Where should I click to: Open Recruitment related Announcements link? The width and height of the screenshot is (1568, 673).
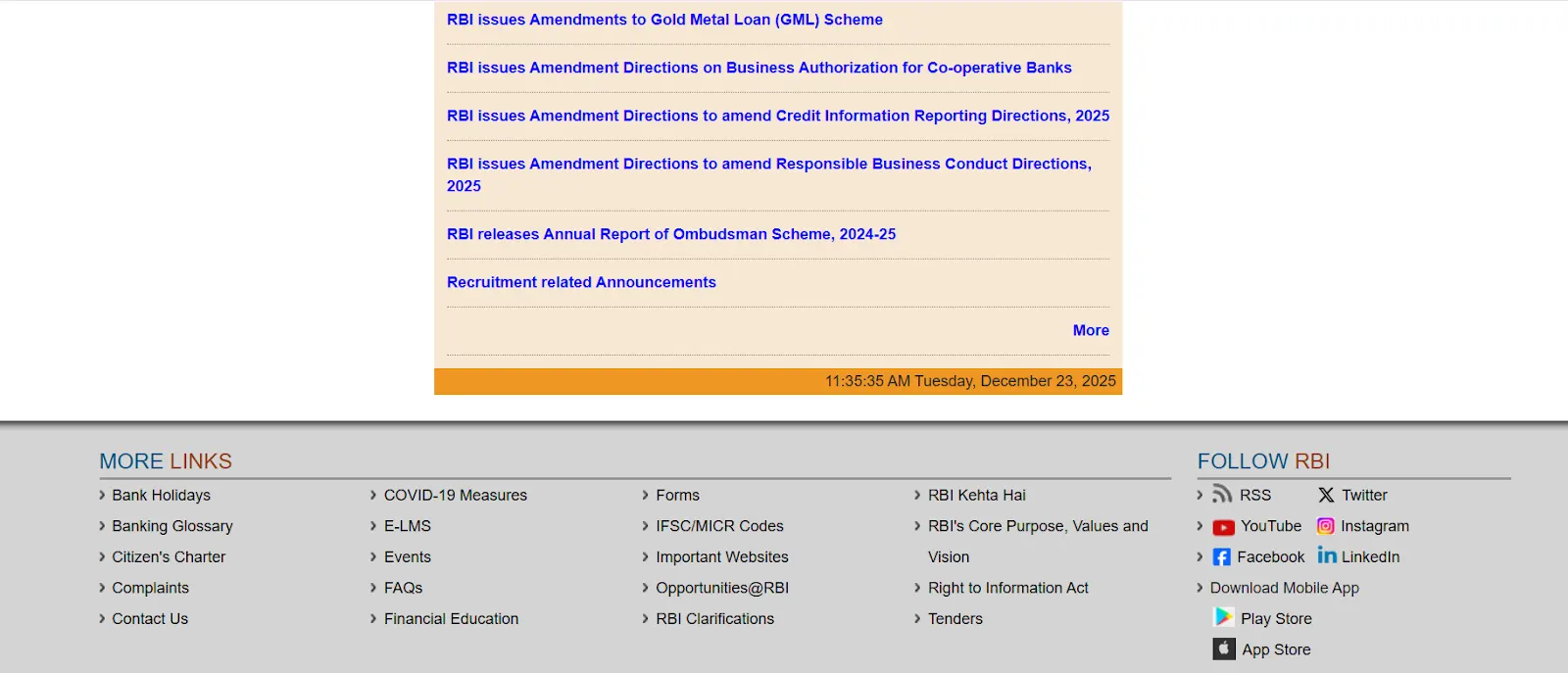pos(581,282)
